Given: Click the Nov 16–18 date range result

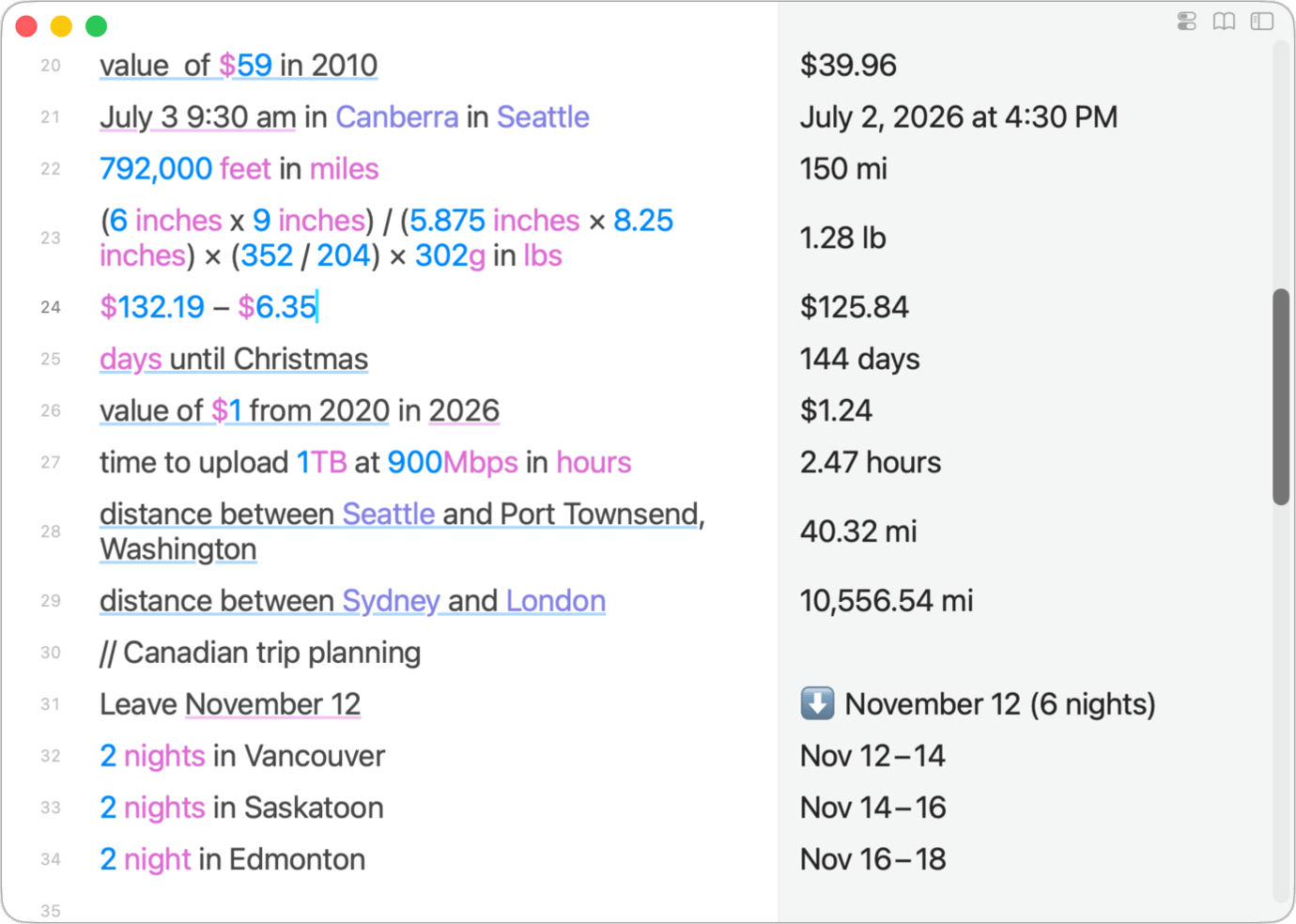Looking at the screenshot, I should (873, 859).
